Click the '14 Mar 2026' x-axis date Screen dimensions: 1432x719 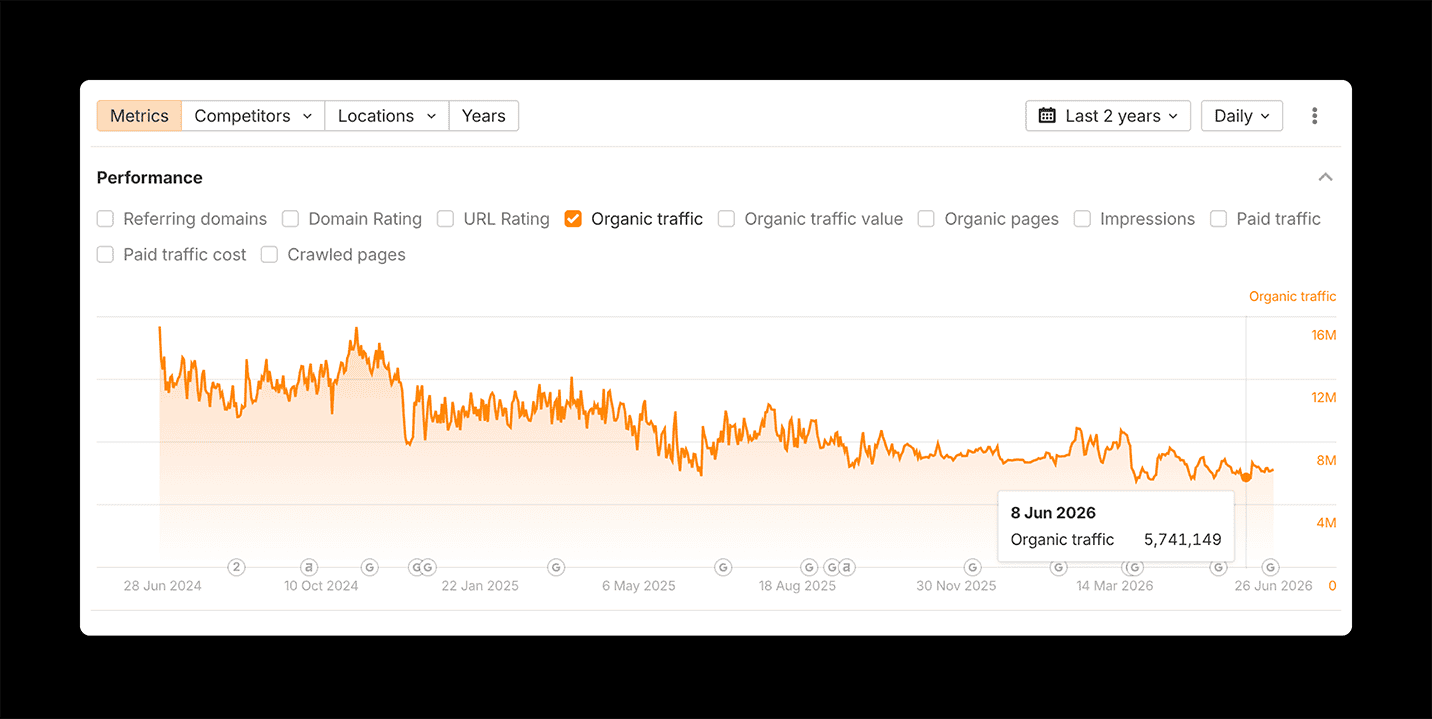[x=1115, y=586]
